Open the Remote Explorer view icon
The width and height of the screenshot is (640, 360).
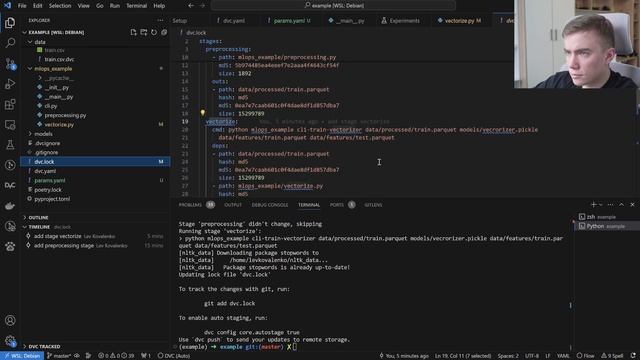(10, 124)
